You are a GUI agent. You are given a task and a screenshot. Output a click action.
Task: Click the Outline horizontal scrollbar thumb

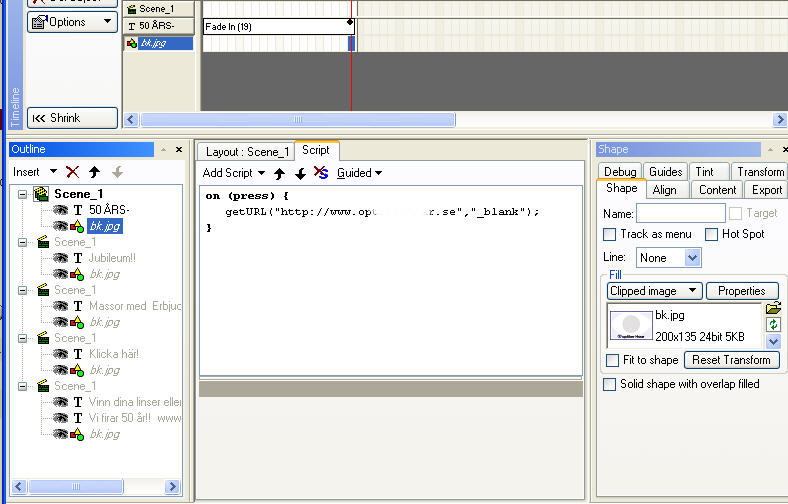click(x=76, y=486)
